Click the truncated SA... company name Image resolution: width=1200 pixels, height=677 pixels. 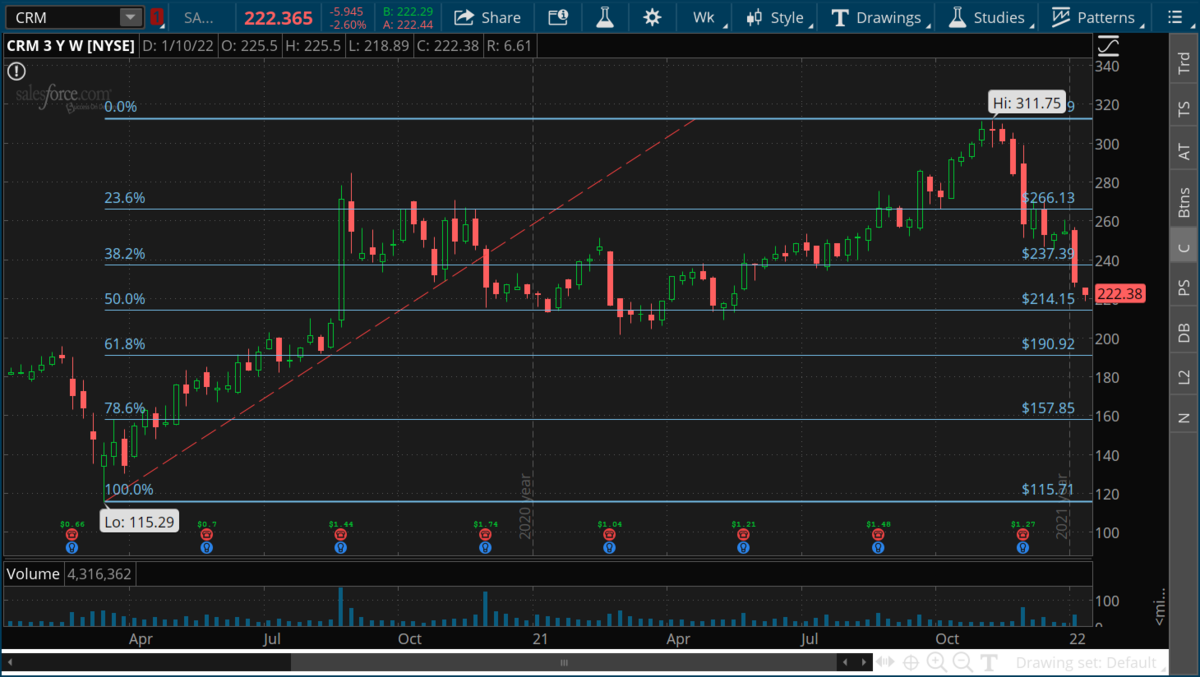[199, 17]
